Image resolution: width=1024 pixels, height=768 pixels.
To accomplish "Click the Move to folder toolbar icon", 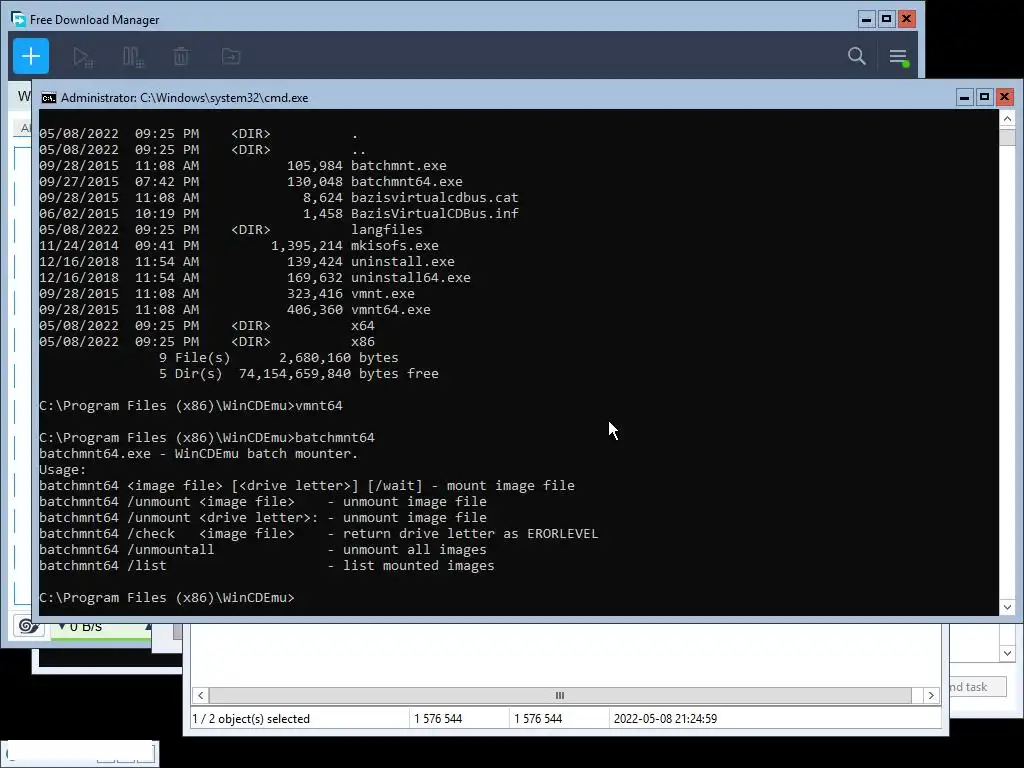I will [231, 56].
